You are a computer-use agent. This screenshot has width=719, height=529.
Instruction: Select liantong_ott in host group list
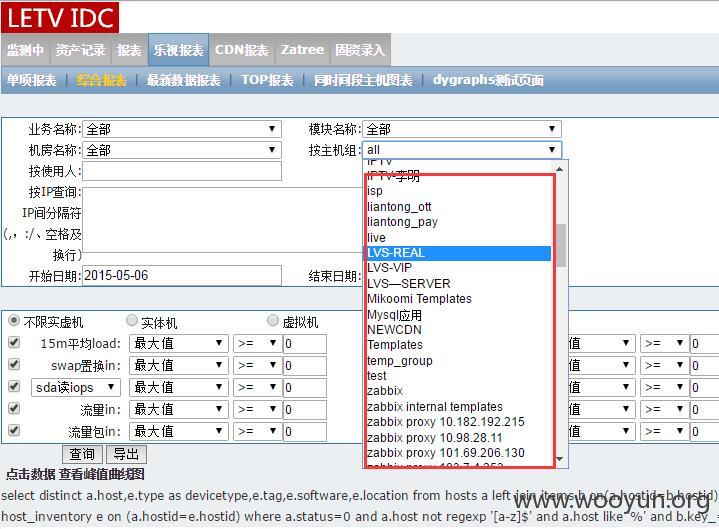(459, 207)
